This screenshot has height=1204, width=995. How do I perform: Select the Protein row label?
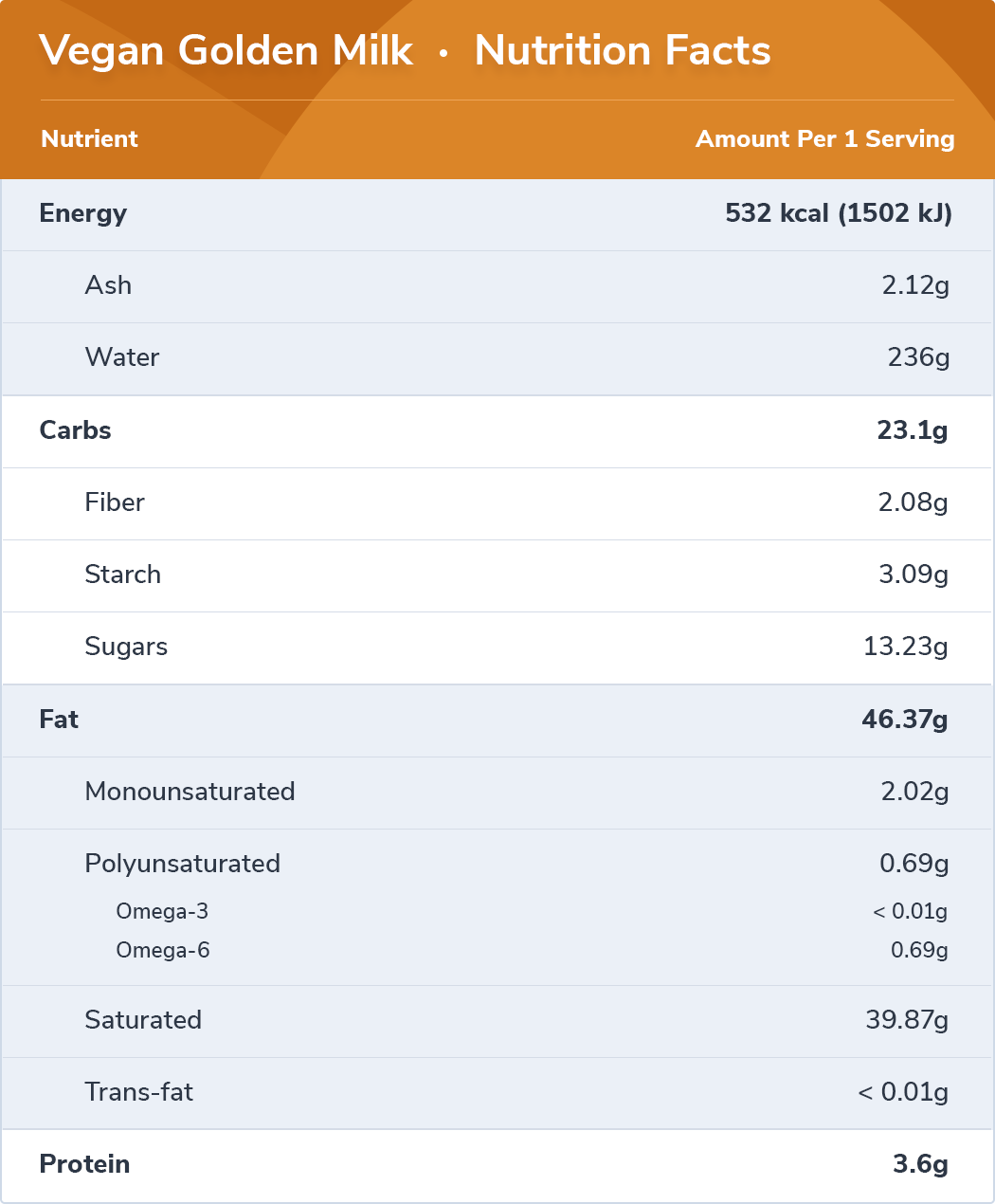[x=84, y=1164]
